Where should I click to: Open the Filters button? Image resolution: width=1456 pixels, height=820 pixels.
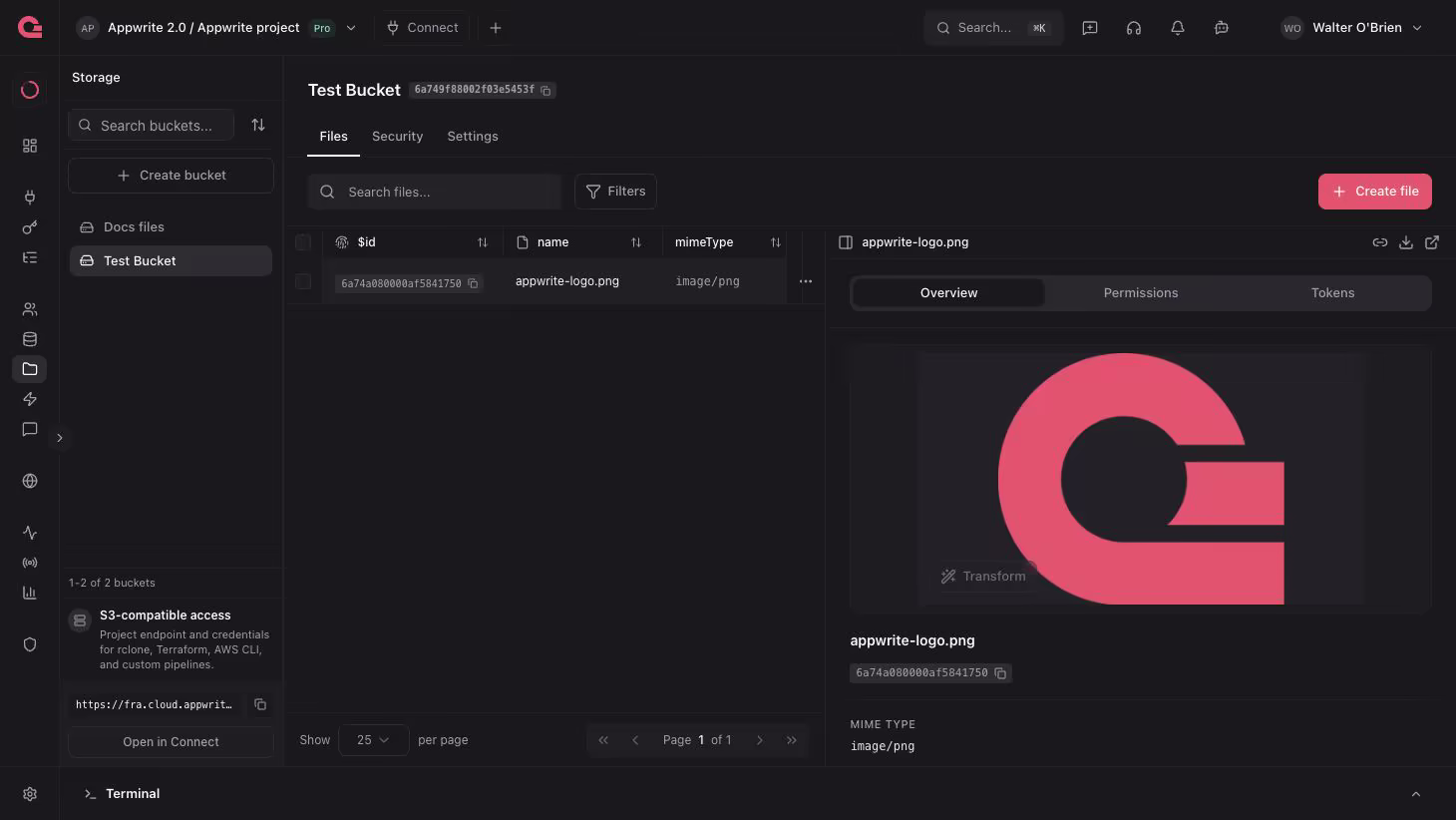pos(615,192)
